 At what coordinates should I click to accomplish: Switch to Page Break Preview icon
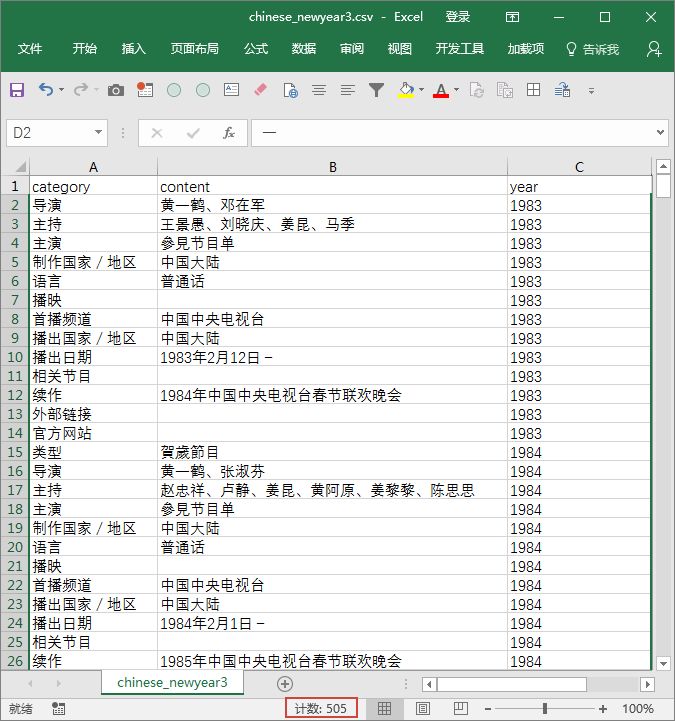point(460,708)
